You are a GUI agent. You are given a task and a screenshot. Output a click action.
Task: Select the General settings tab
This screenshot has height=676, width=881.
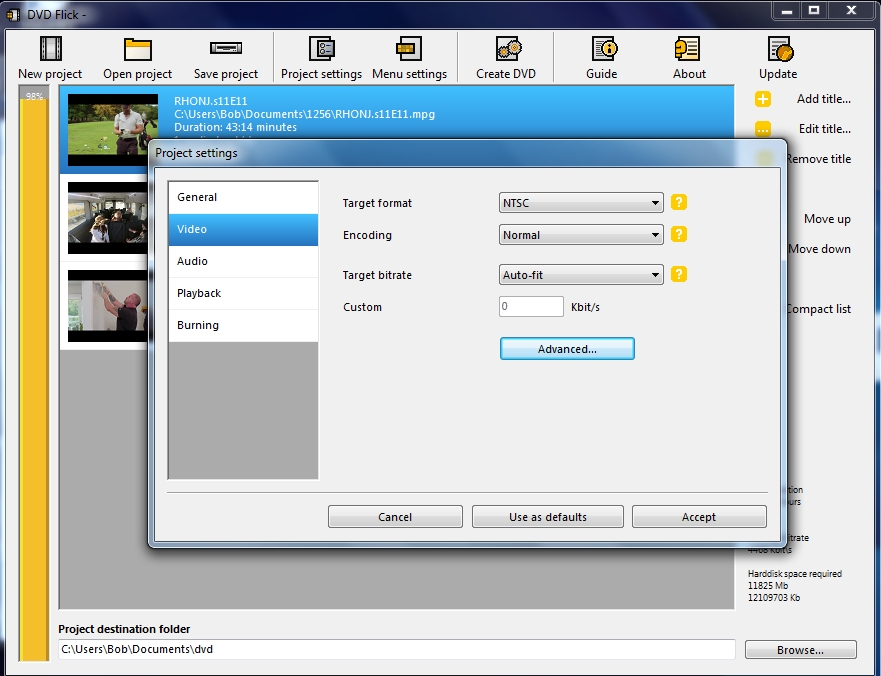pyautogui.click(x=243, y=197)
